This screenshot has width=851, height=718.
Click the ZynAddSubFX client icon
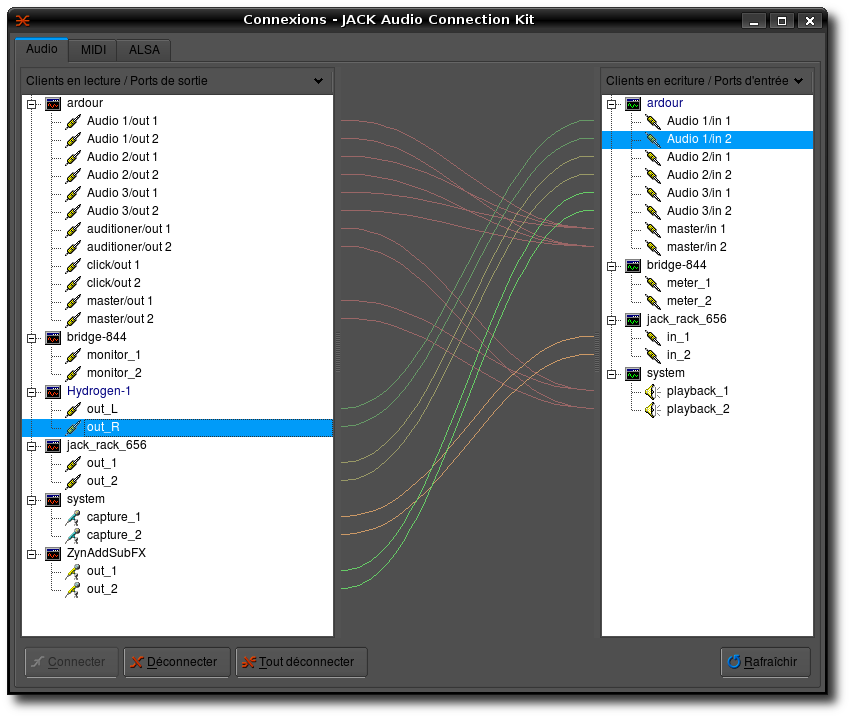[53, 554]
